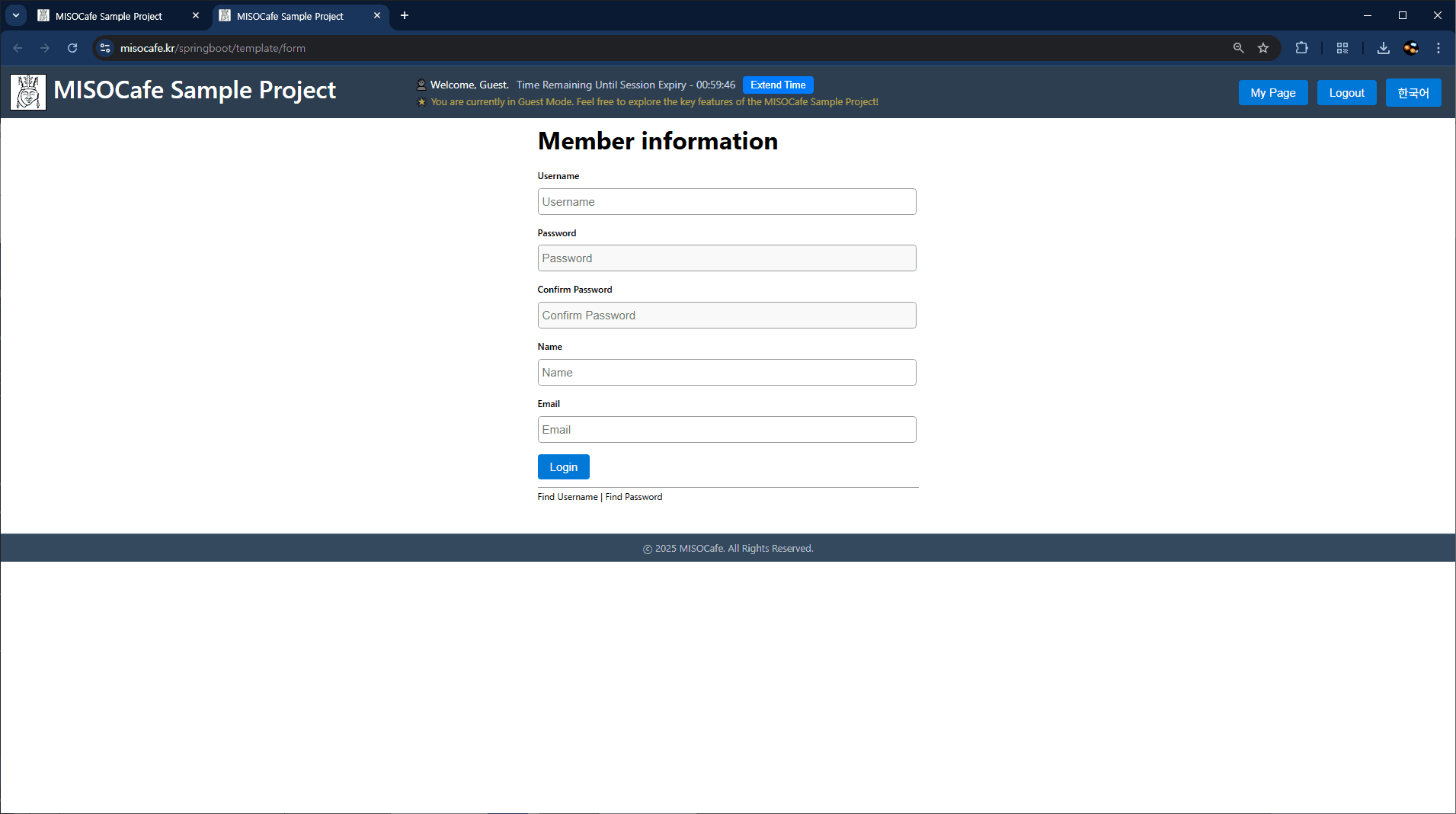Expand the tab search dropdown arrow

[16, 15]
